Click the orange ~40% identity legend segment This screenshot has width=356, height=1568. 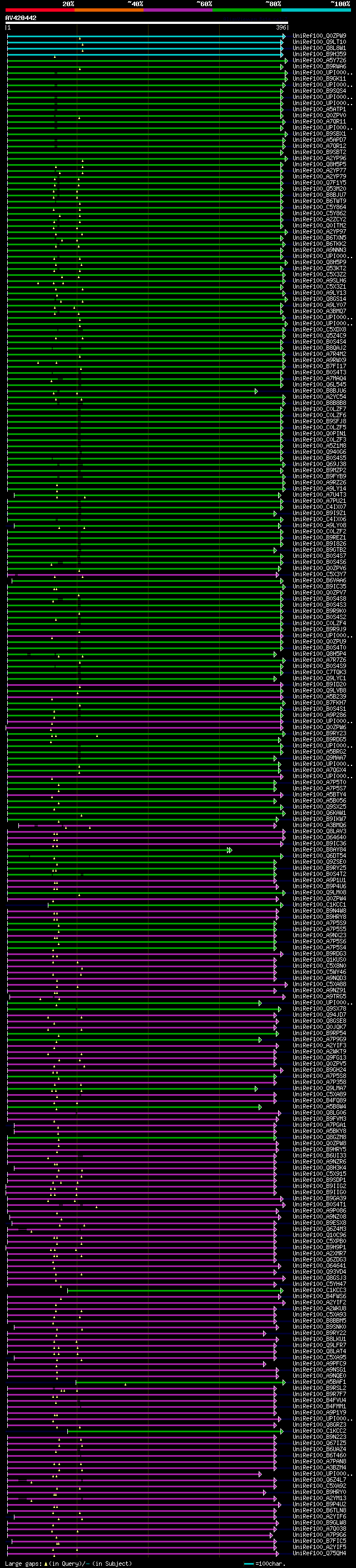tap(109, 10)
